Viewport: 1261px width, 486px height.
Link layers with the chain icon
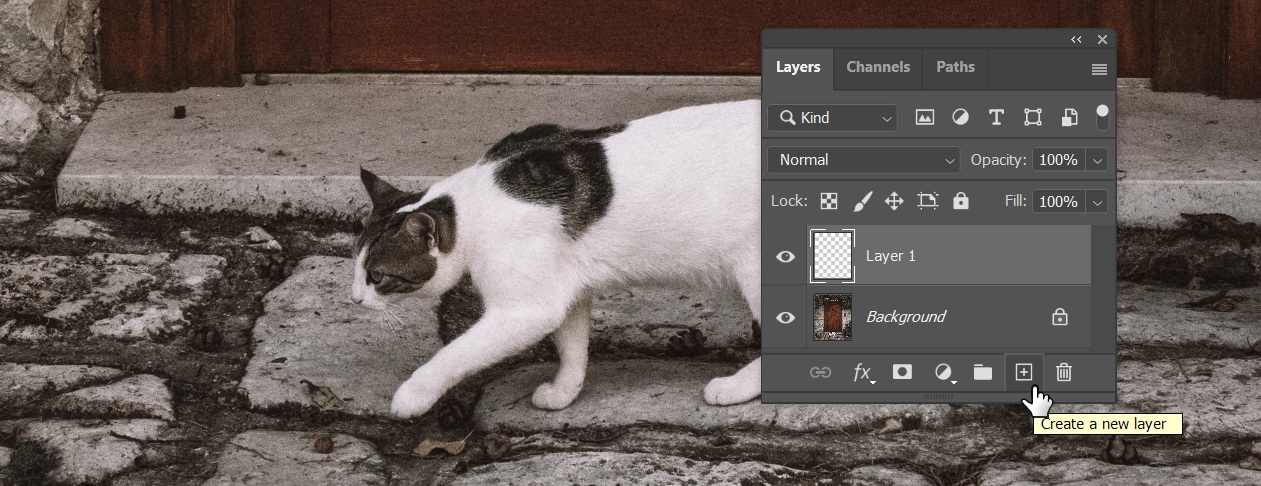click(x=820, y=372)
